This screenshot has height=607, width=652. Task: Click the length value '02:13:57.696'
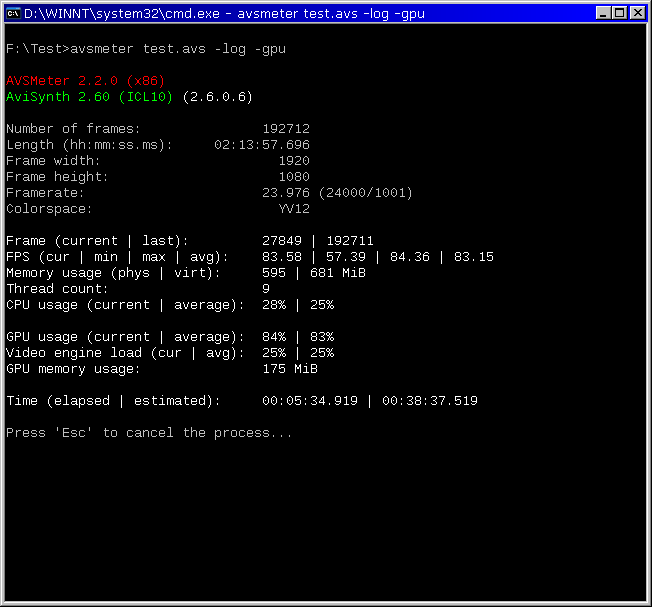[262, 145]
